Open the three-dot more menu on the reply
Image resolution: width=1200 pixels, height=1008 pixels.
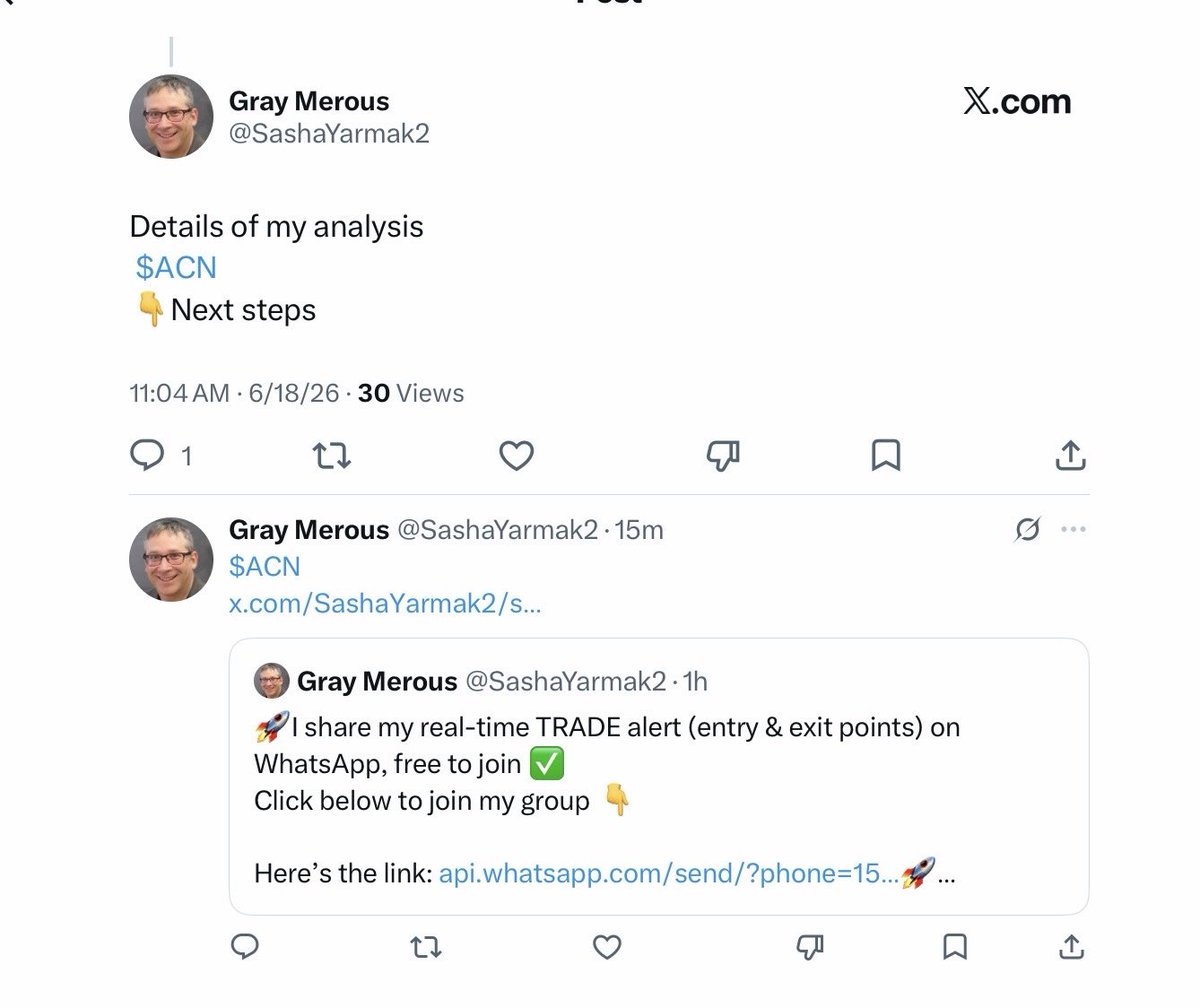click(1073, 529)
